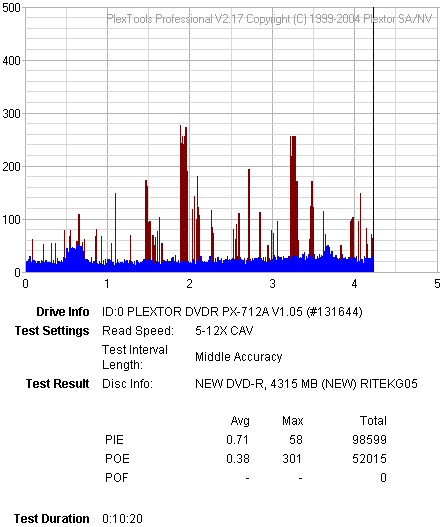The image size is (445, 527).
Task: Click the black end-of-disc vertical marker line
Action: click(x=373, y=139)
